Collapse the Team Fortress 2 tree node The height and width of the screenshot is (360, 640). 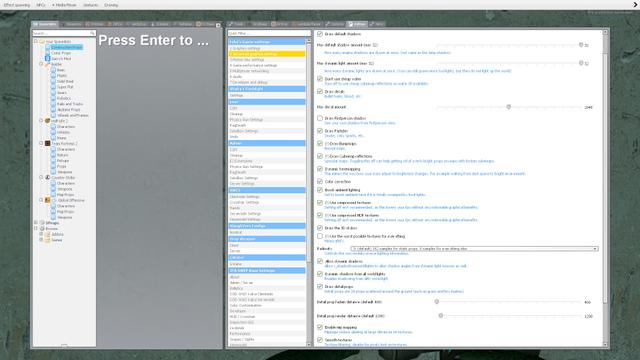[x=41, y=143]
